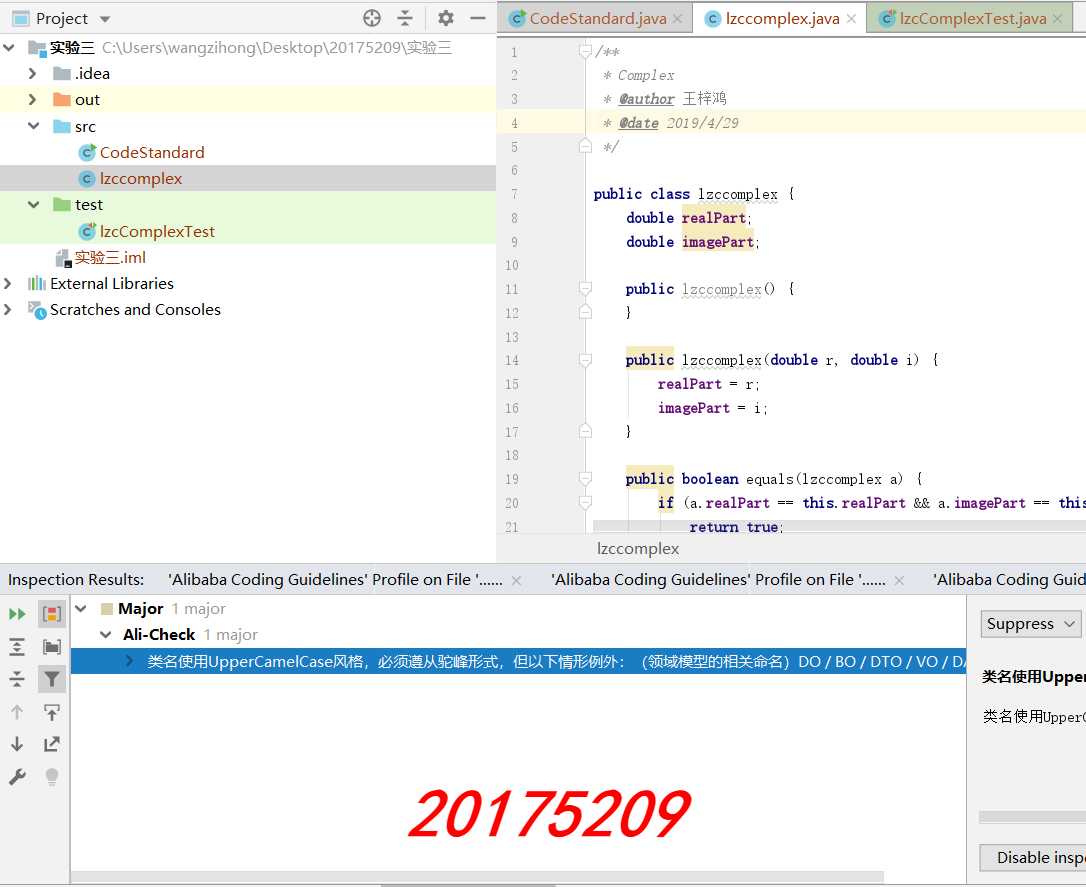Expand the out folder

33,100
